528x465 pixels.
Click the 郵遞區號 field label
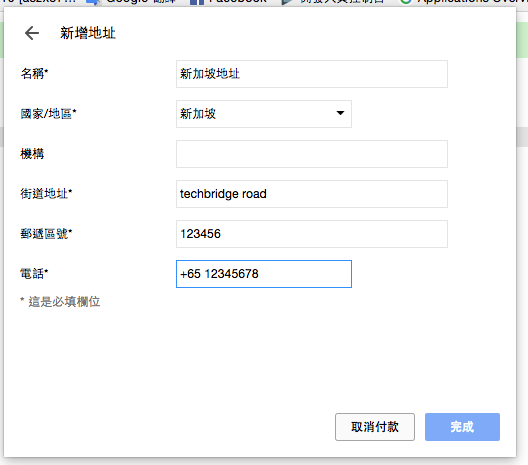46,234
